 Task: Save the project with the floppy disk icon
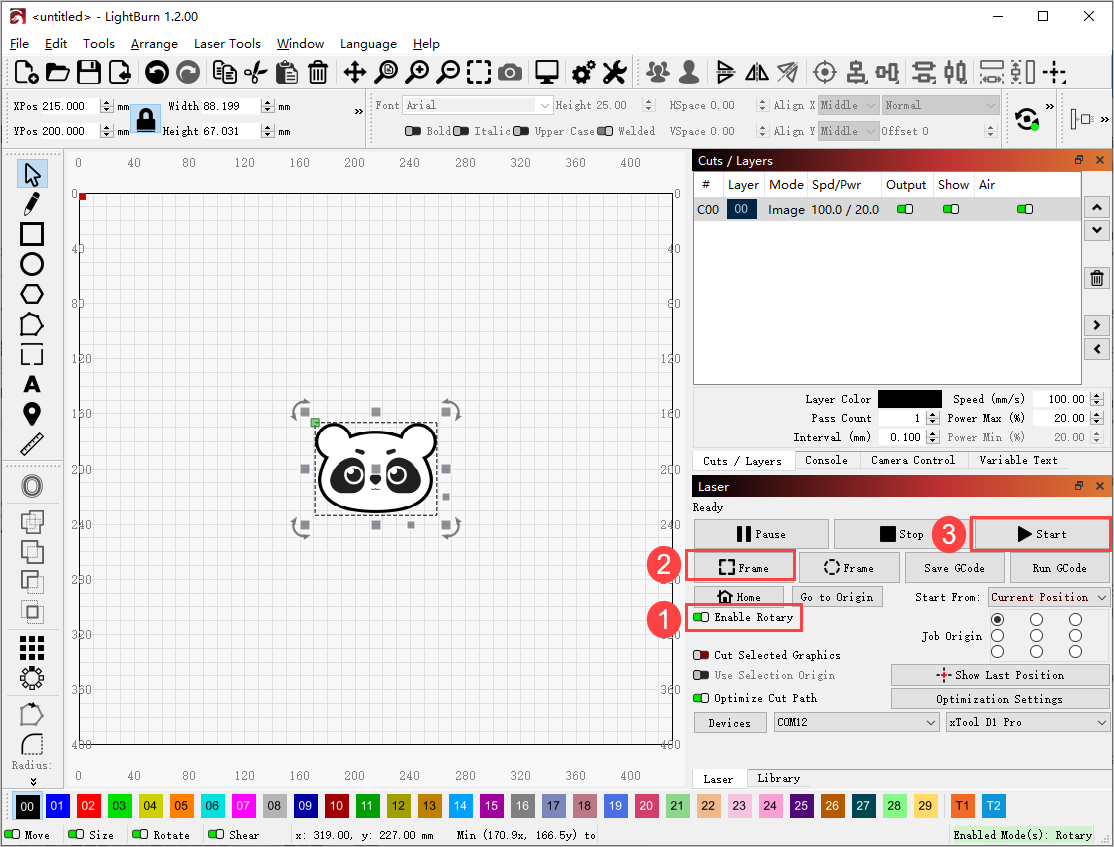pos(89,72)
